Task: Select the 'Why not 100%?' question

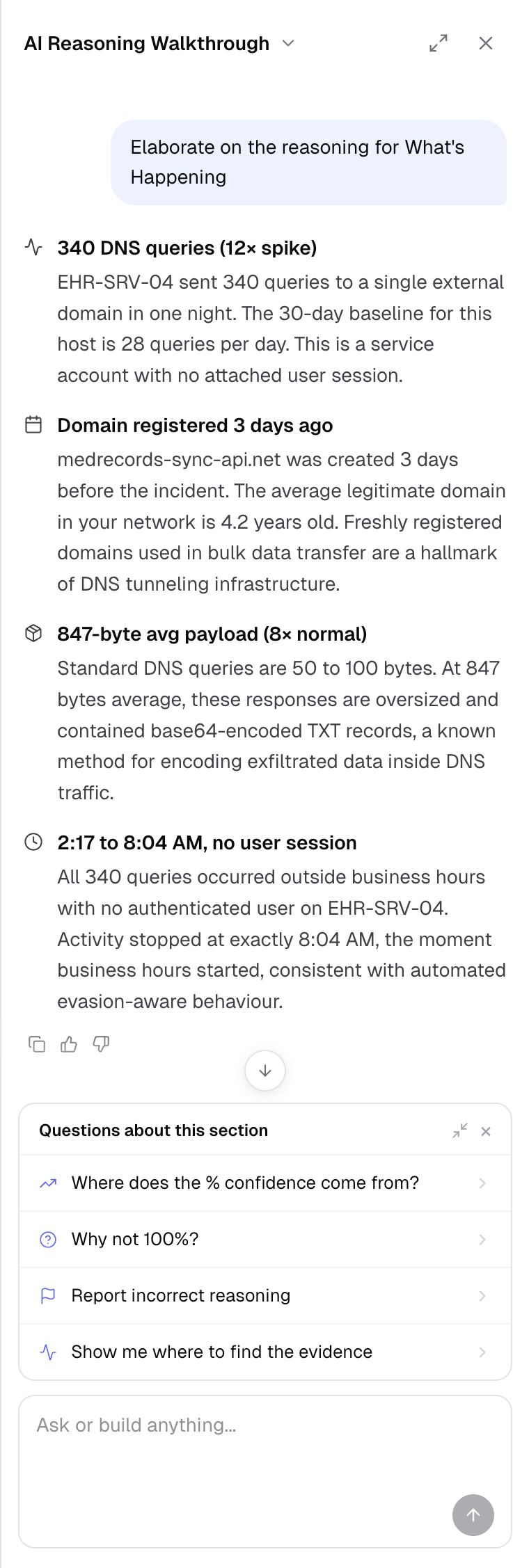Action: [265, 1239]
